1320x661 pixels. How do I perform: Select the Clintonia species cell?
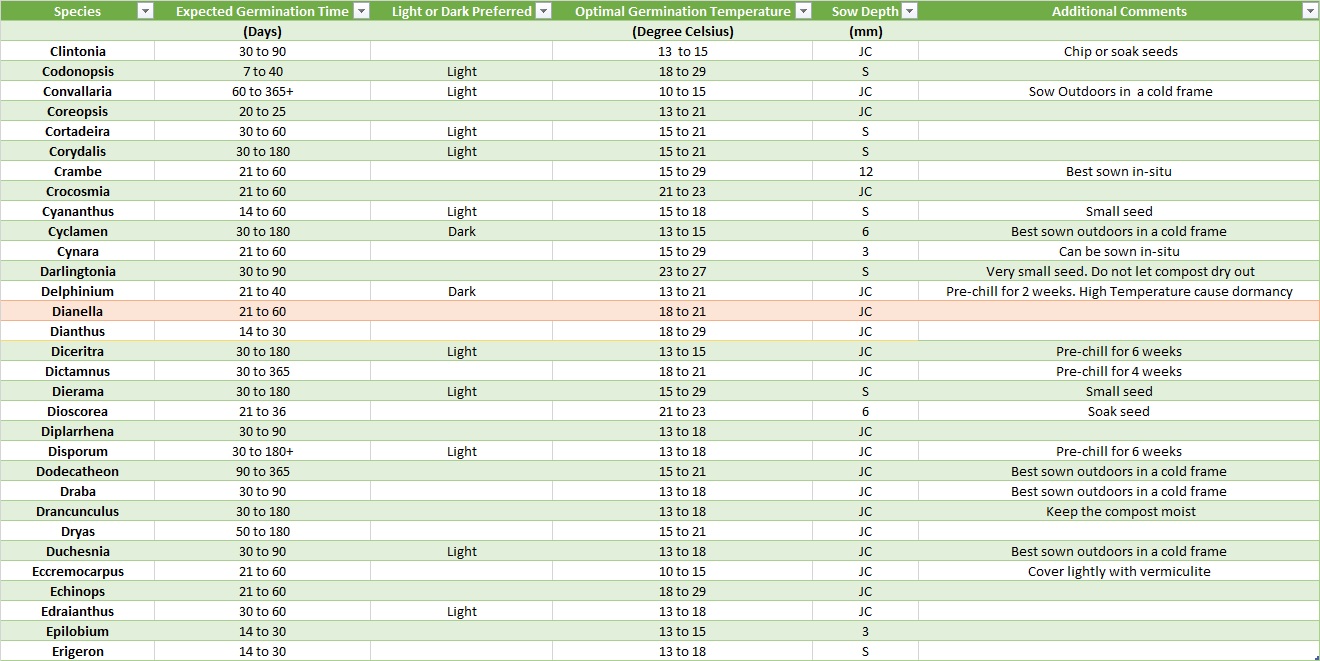78,51
